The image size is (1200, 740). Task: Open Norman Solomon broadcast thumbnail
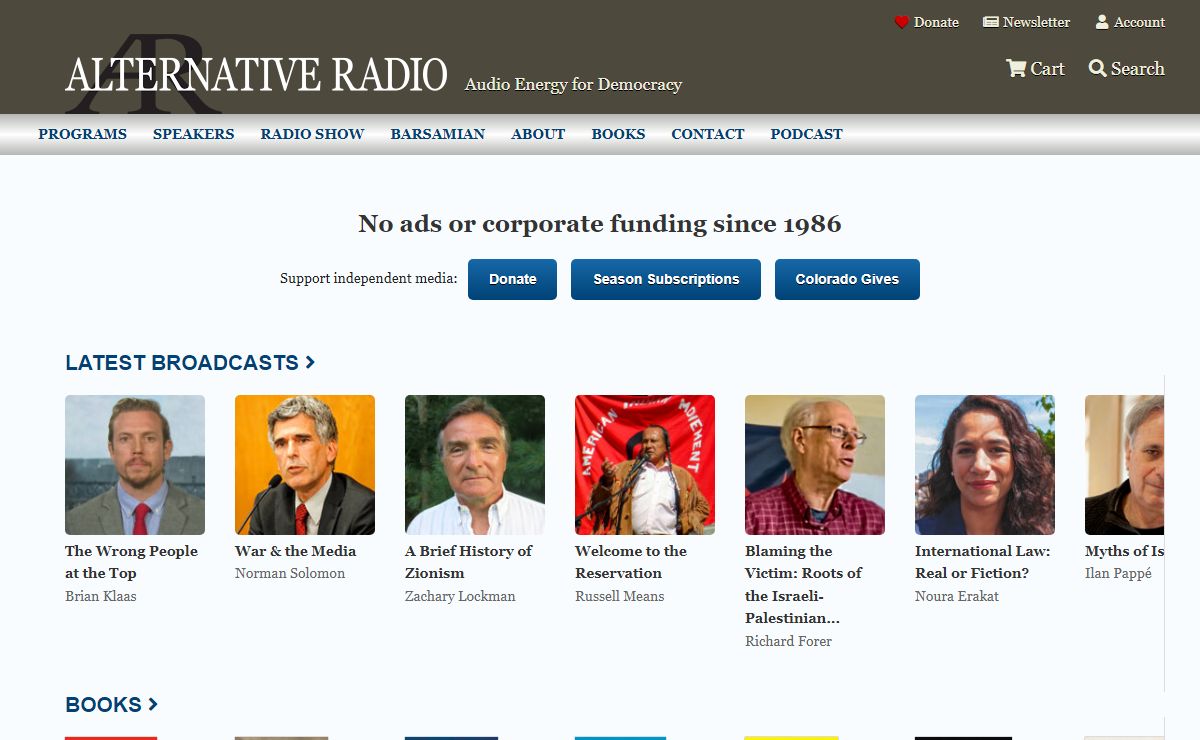[305, 465]
